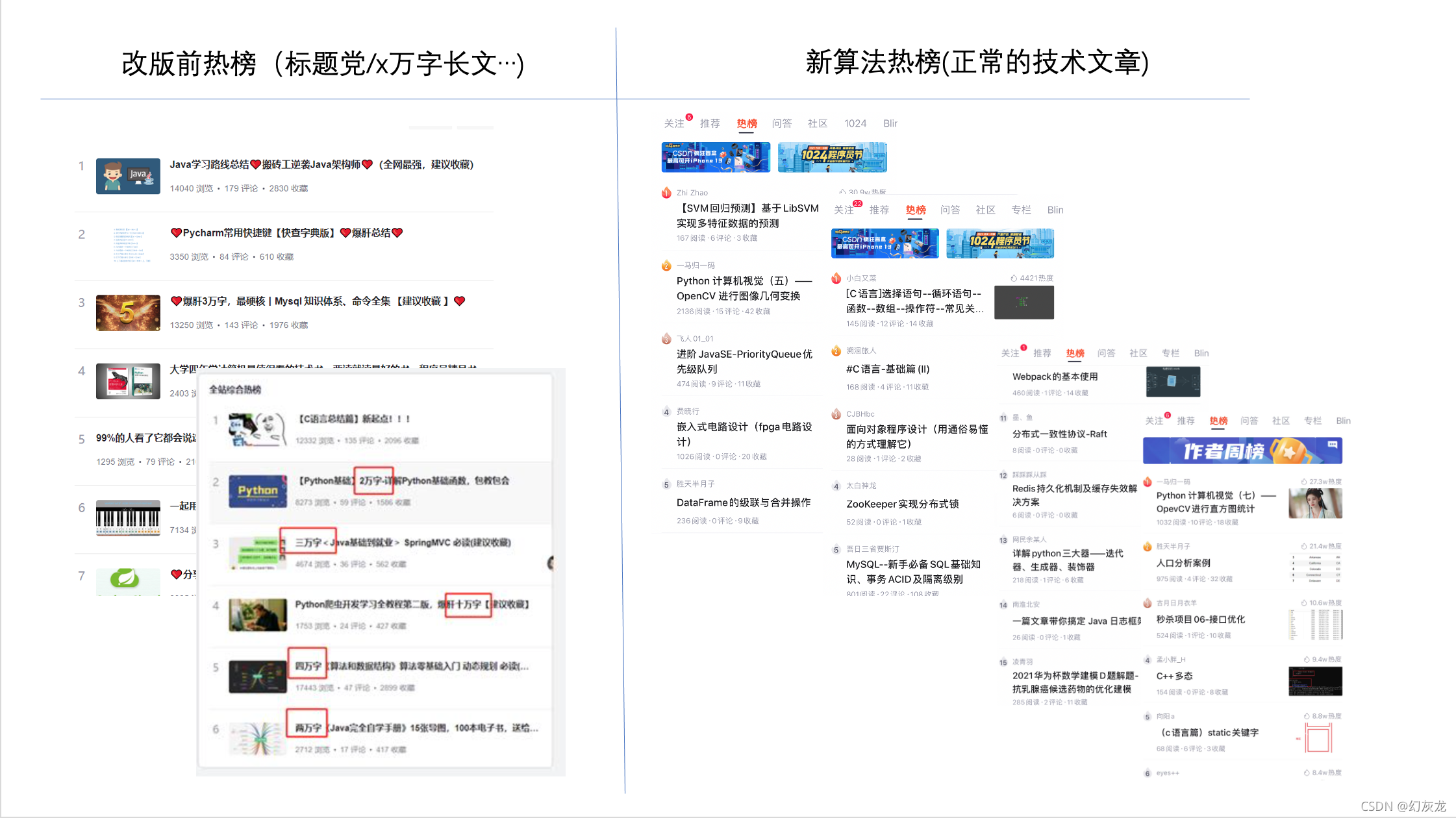
Task: Open Webpack的基本使用 article
Action: (x=1055, y=377)
